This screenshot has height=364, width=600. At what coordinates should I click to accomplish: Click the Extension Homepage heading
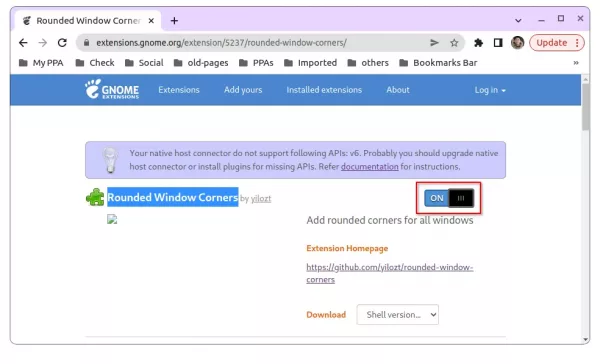(347, 248)
